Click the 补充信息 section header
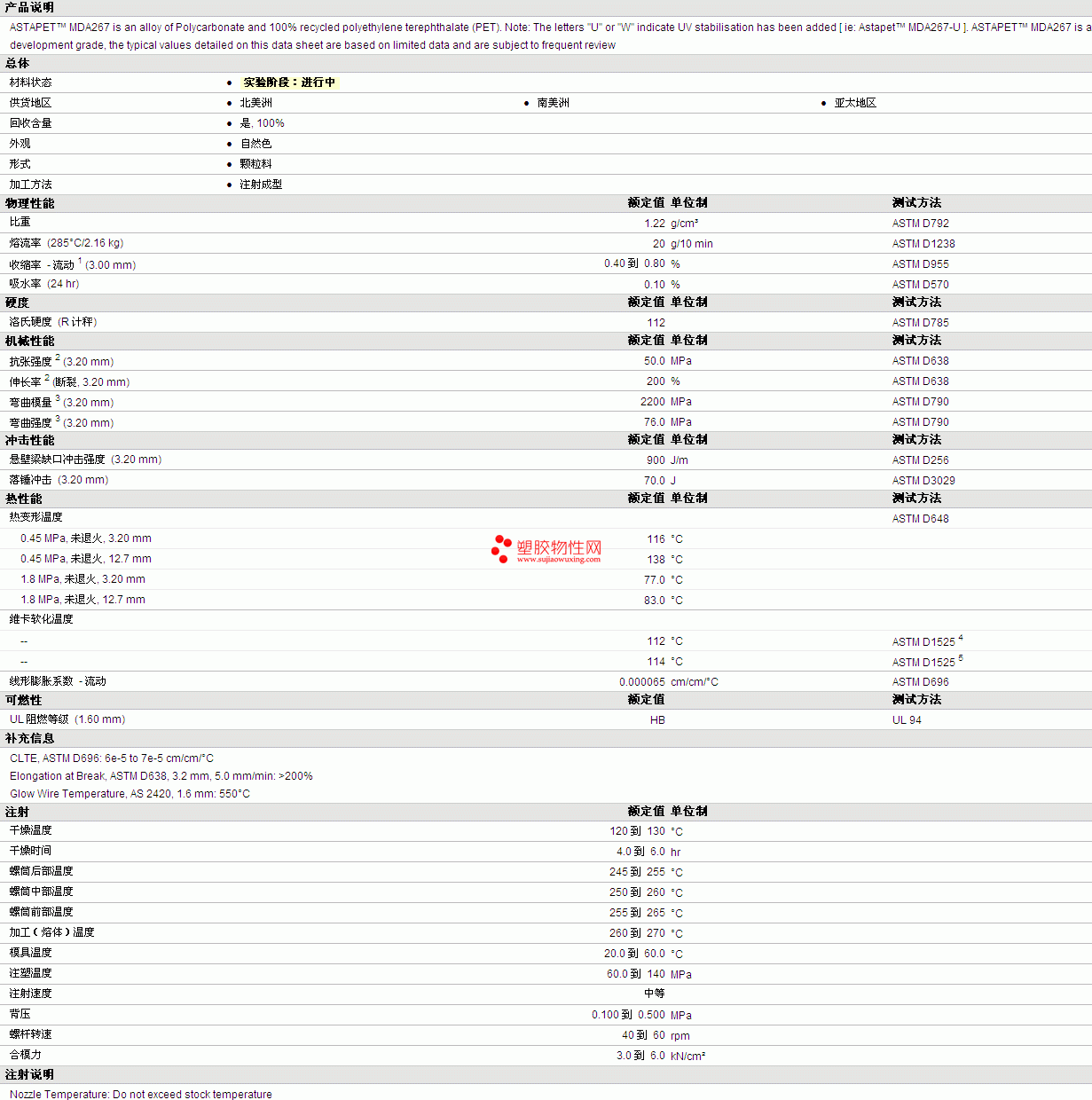 [x=29, y=738]
